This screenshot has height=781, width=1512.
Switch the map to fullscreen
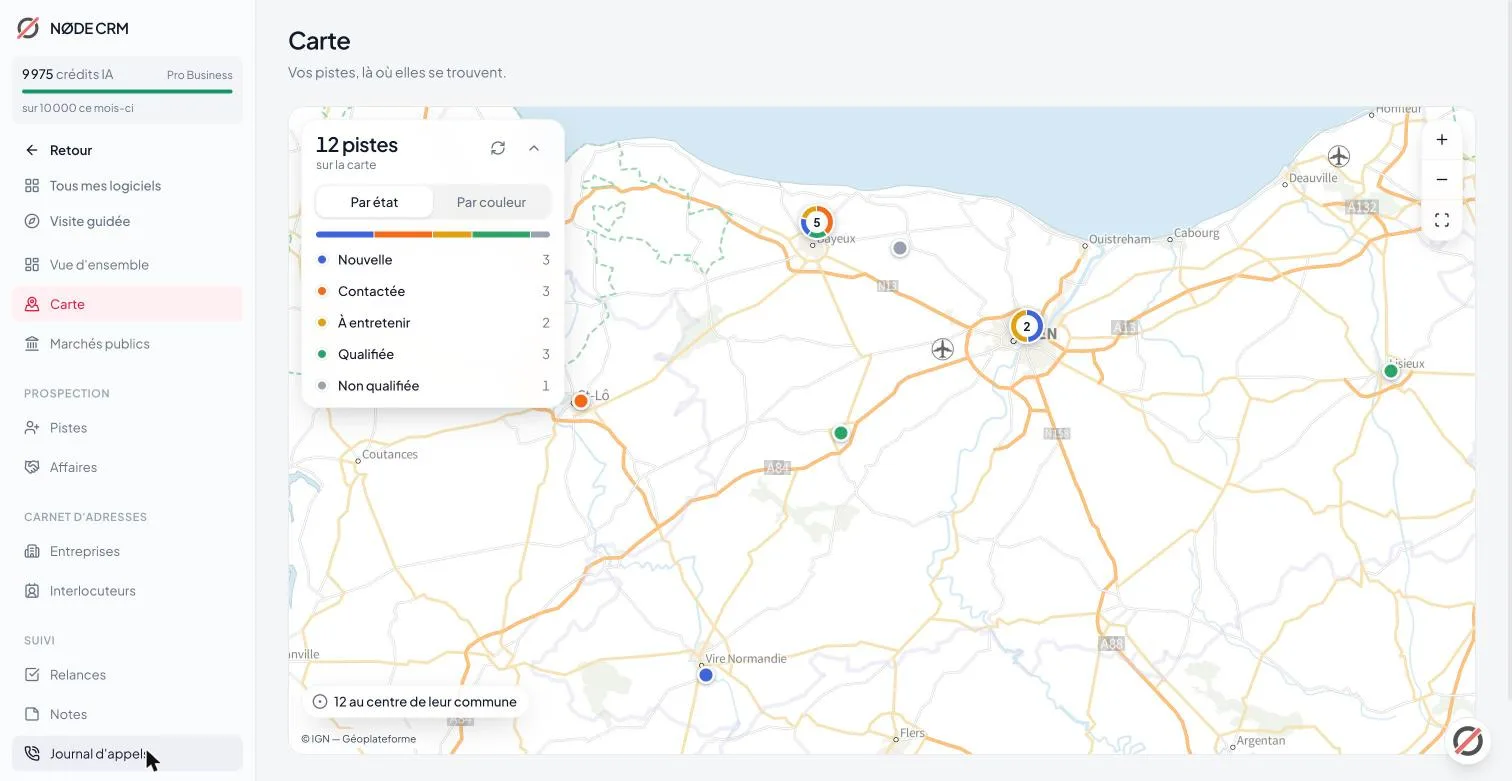pos(1442,220)
